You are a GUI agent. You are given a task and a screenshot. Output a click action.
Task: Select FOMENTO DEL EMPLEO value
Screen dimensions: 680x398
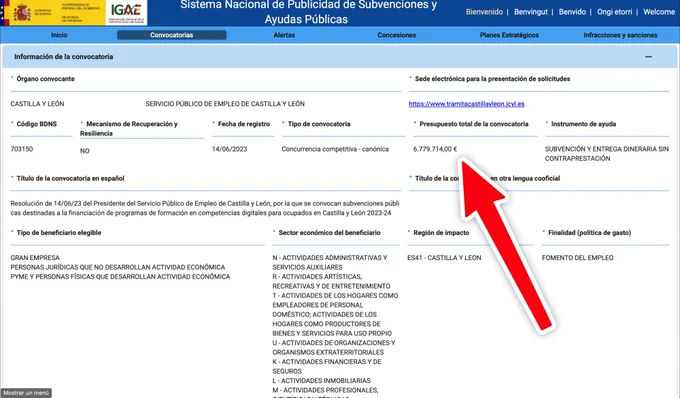[578, 258]
